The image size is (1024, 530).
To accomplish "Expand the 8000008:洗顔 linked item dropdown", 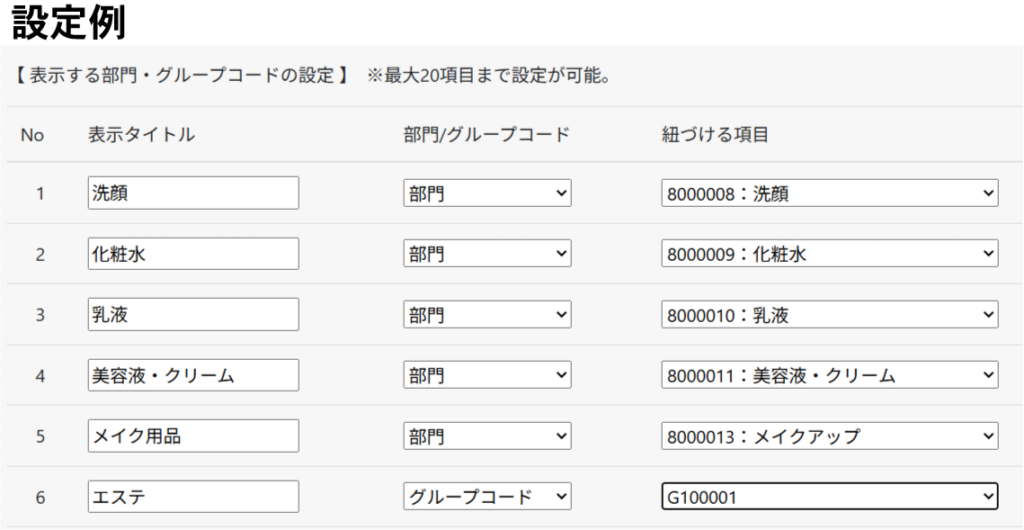I will click(x=829, y=193).
